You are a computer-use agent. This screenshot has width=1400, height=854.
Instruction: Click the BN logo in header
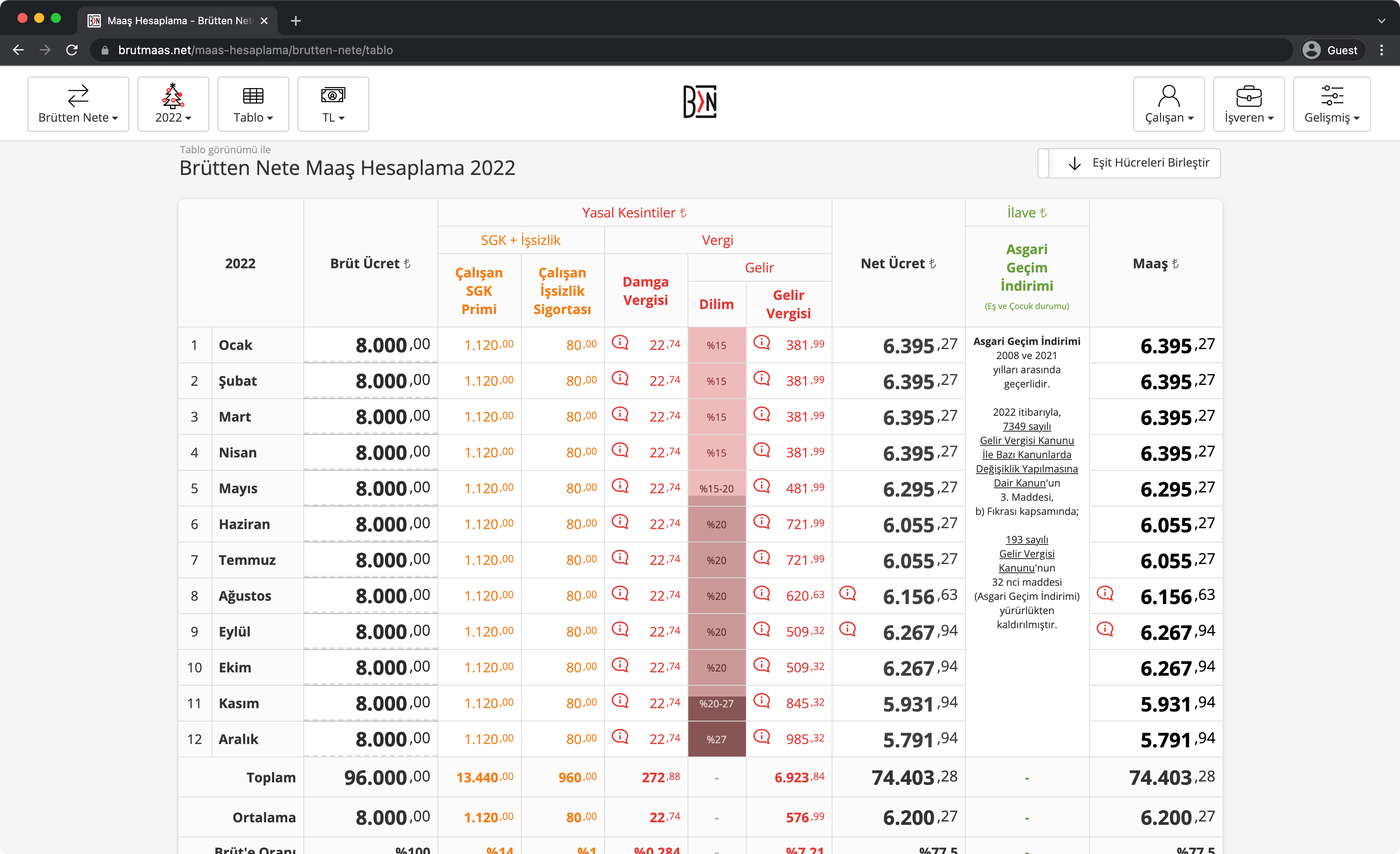click(x=700, y=102)
